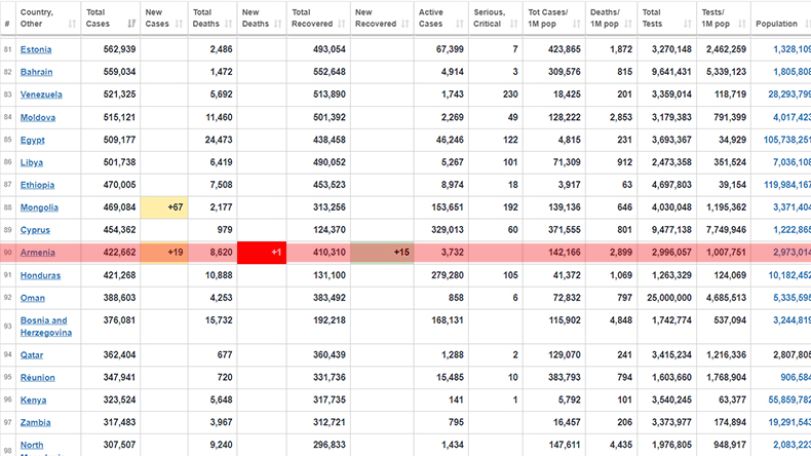Open the Moldova country link
Viewport: 811px width, 456px height.
38,117
